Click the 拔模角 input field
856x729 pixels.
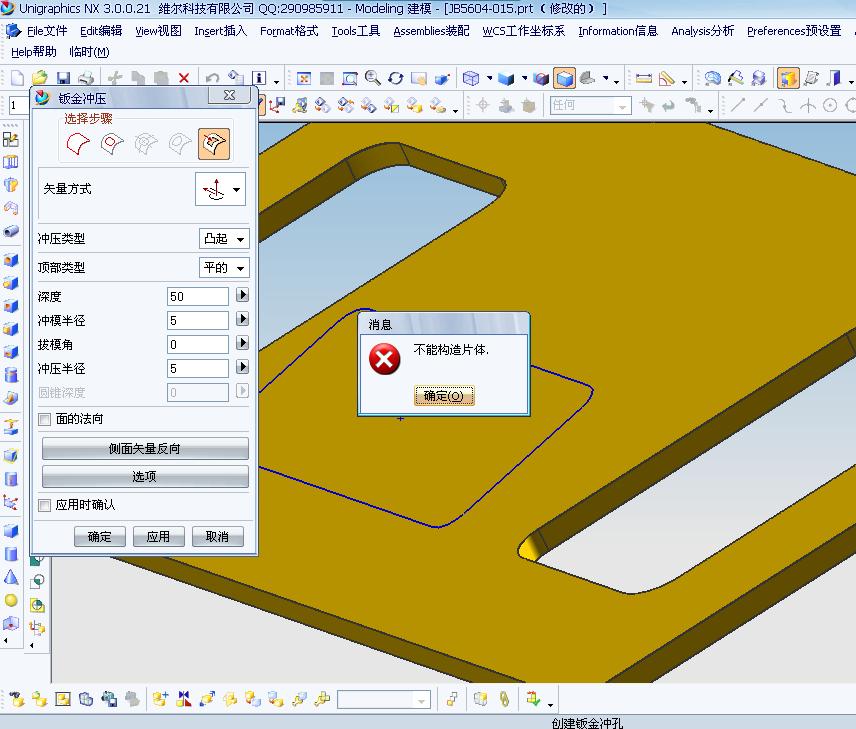198,345
